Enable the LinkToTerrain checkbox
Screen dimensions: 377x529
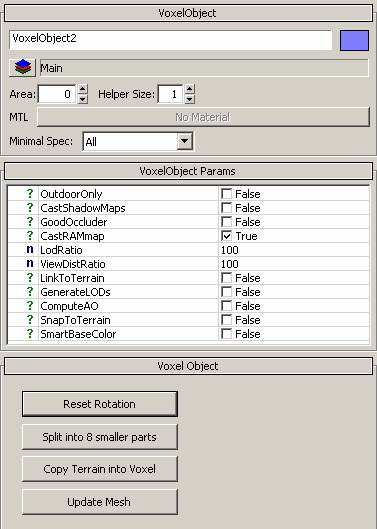click(226, 278)
